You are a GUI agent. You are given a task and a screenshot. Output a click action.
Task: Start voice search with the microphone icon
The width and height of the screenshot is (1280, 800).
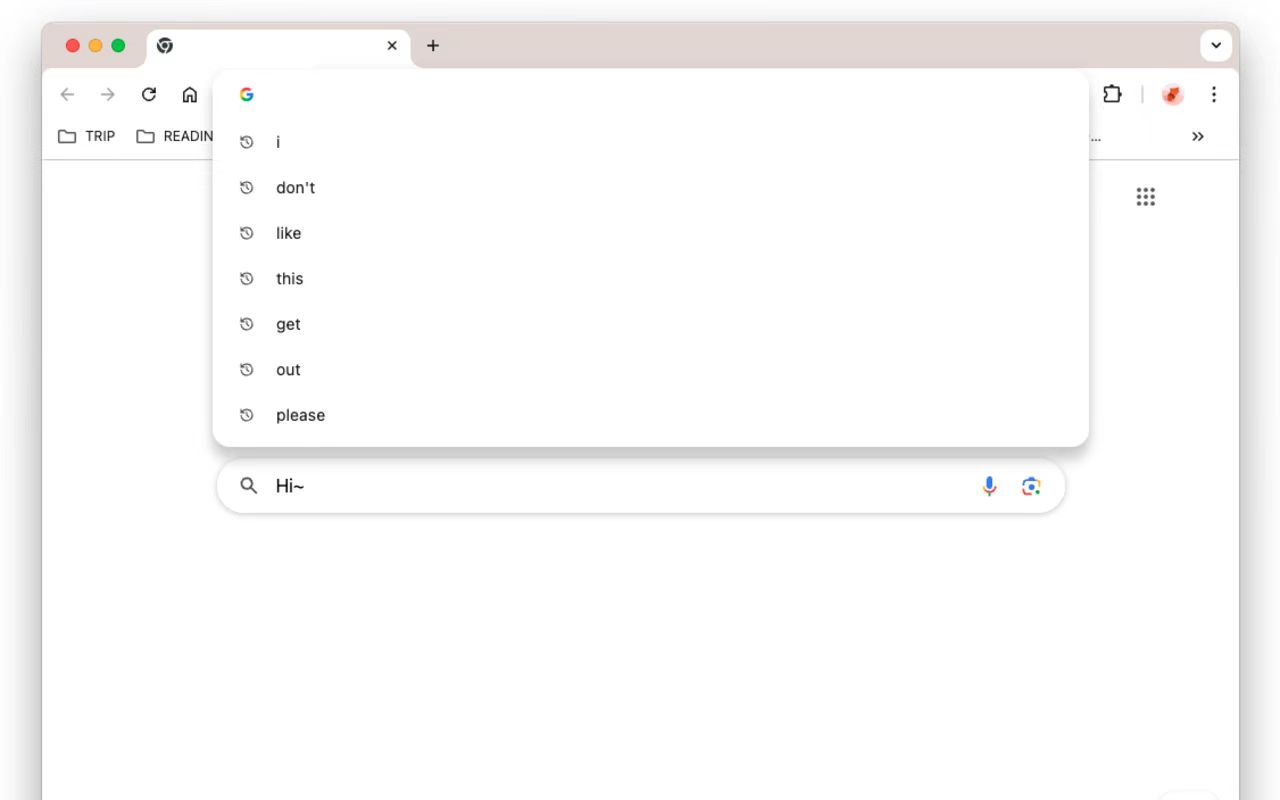tap(989, 486)
